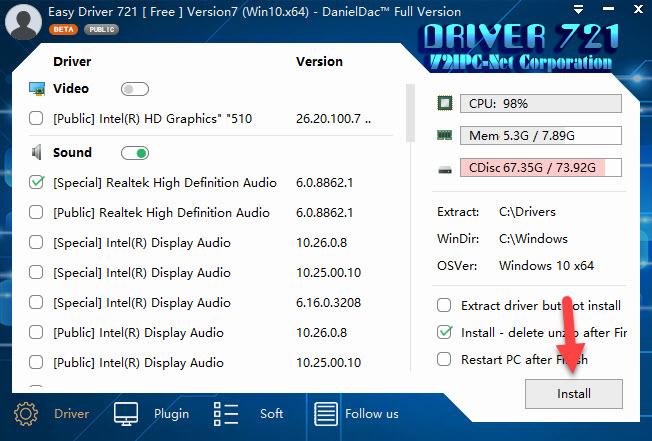The image size is (652, 441).
Task: Check Public Intel Display Audio 10.25.00.10
Action: click(x=36, y=362)
